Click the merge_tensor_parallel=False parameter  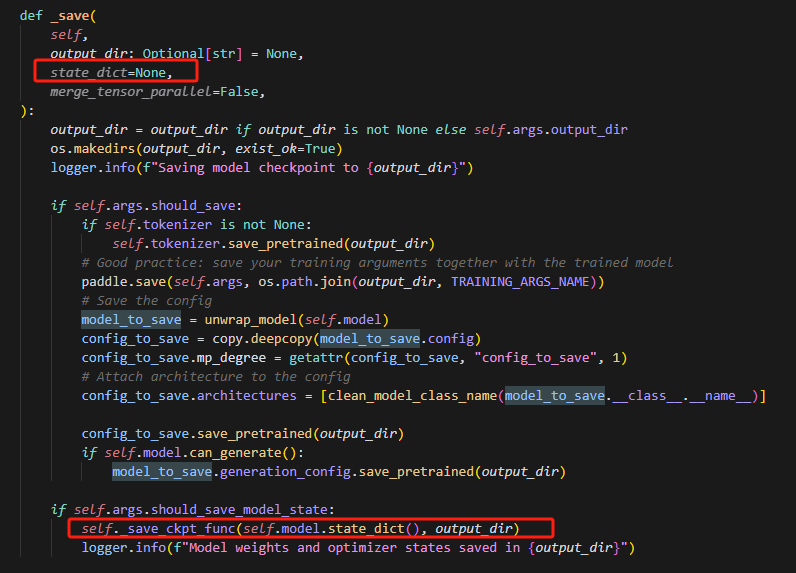157,91
